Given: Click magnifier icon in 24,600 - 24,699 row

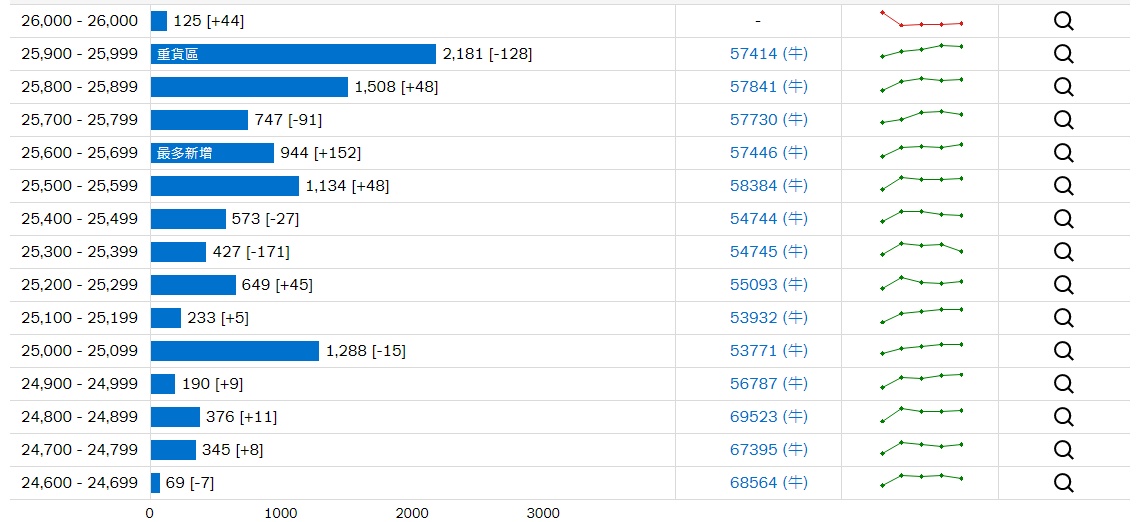Looking at the screenshot, I should pyautogui.click(x=1063, y=483).
